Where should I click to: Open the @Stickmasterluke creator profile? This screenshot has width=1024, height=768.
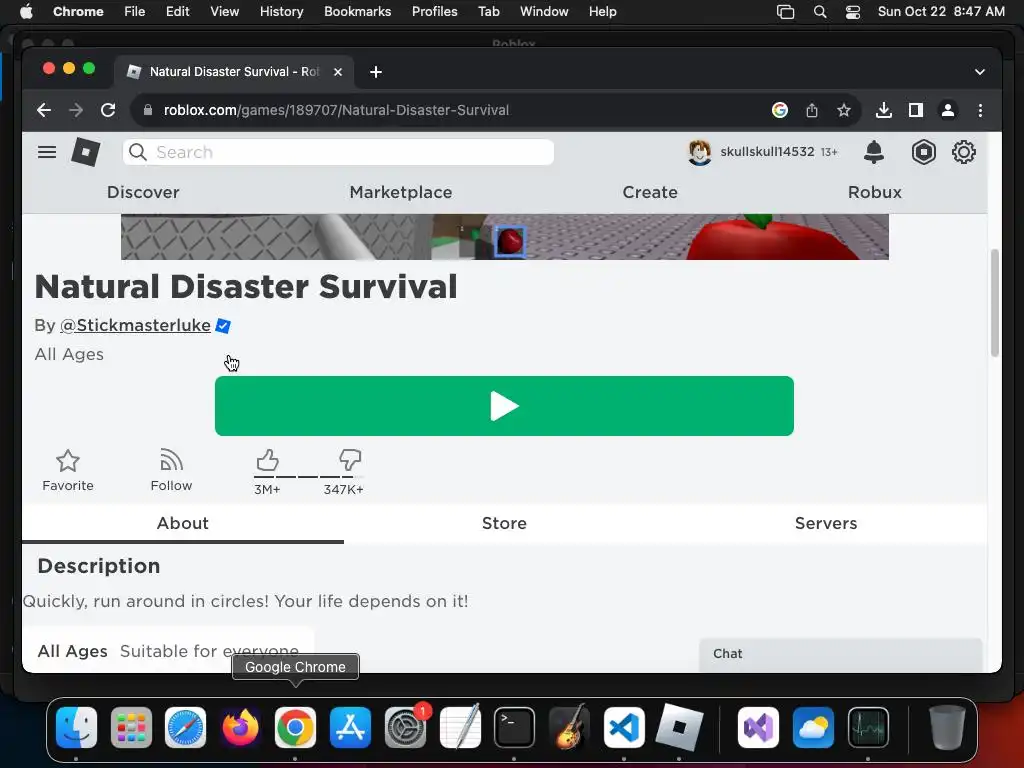[135, 326]
